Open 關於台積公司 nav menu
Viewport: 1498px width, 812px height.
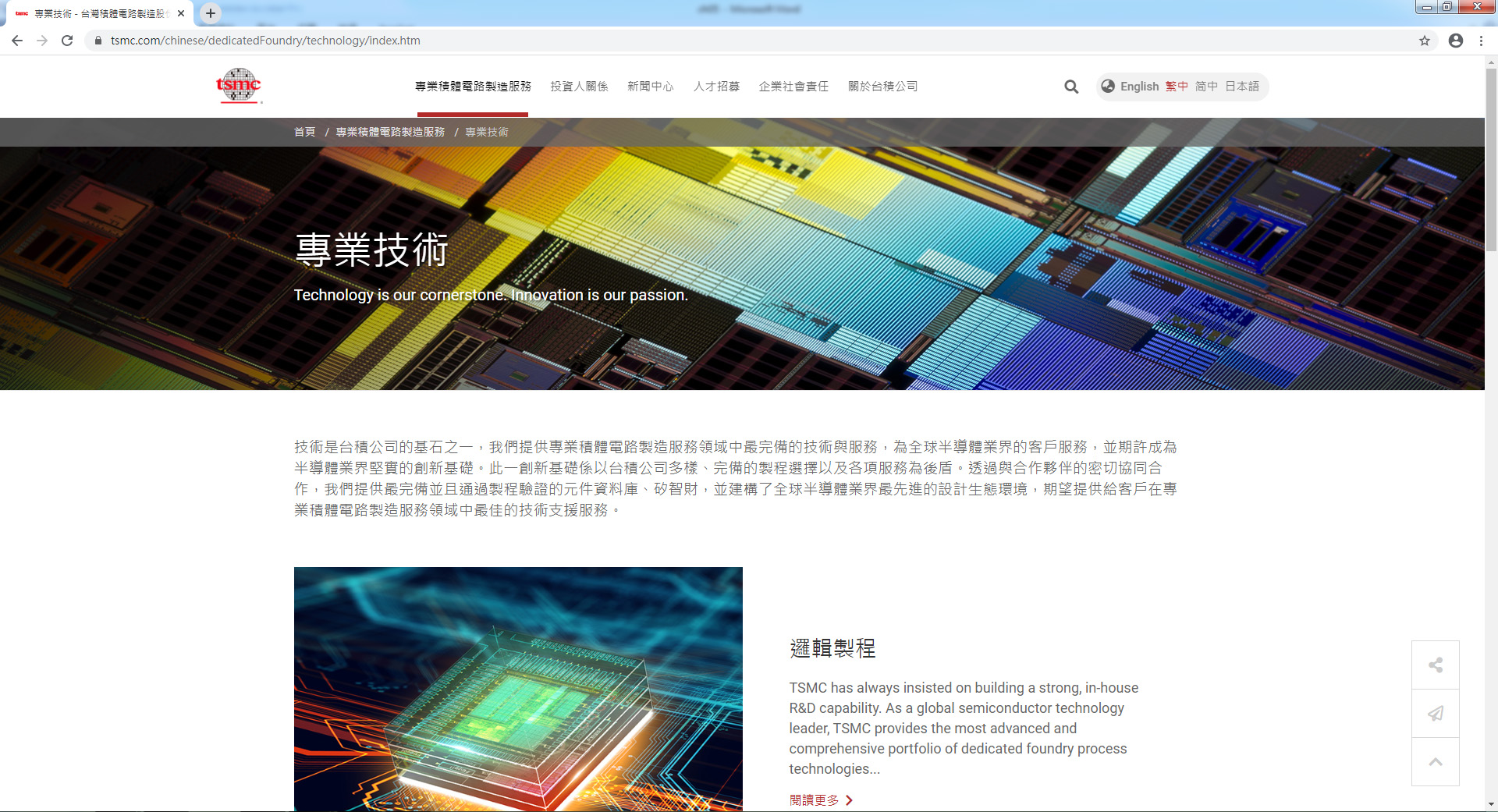883,87
